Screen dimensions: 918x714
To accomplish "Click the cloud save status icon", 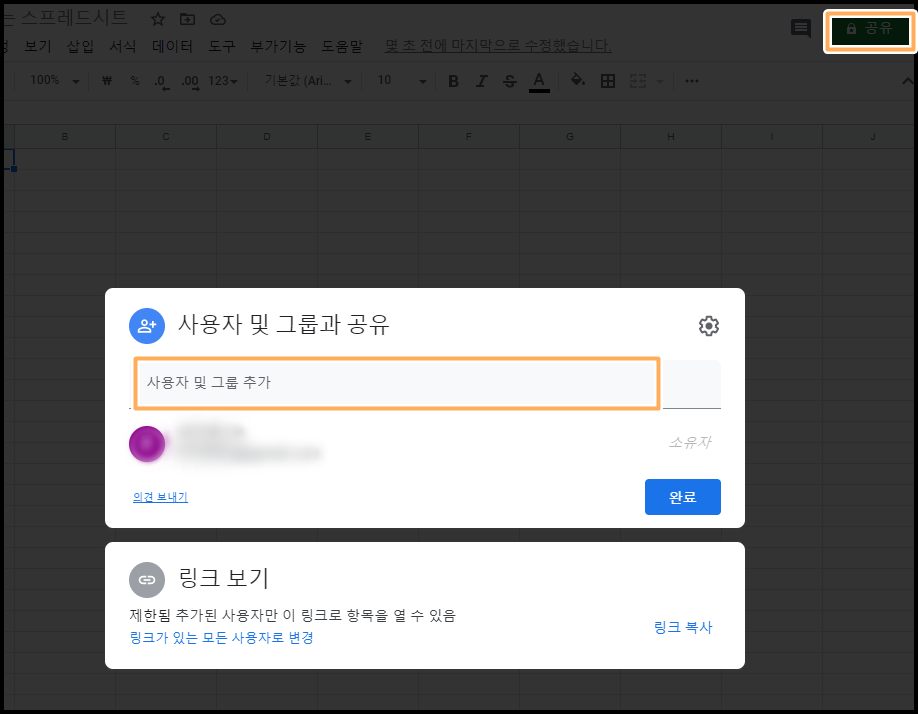I will point(218,20).
